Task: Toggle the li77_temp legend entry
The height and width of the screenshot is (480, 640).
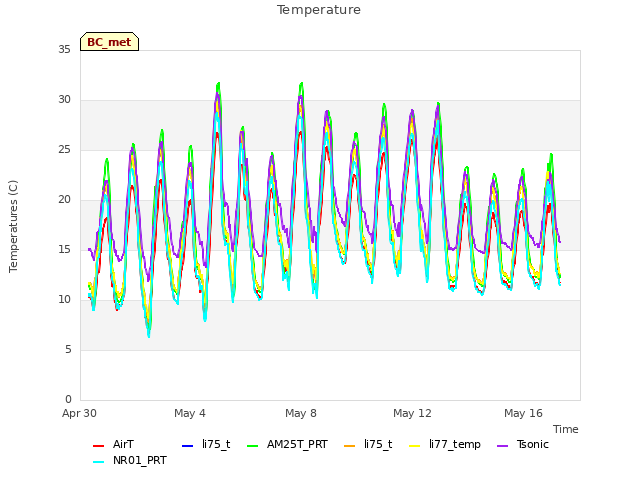Action: click(445, 444)
